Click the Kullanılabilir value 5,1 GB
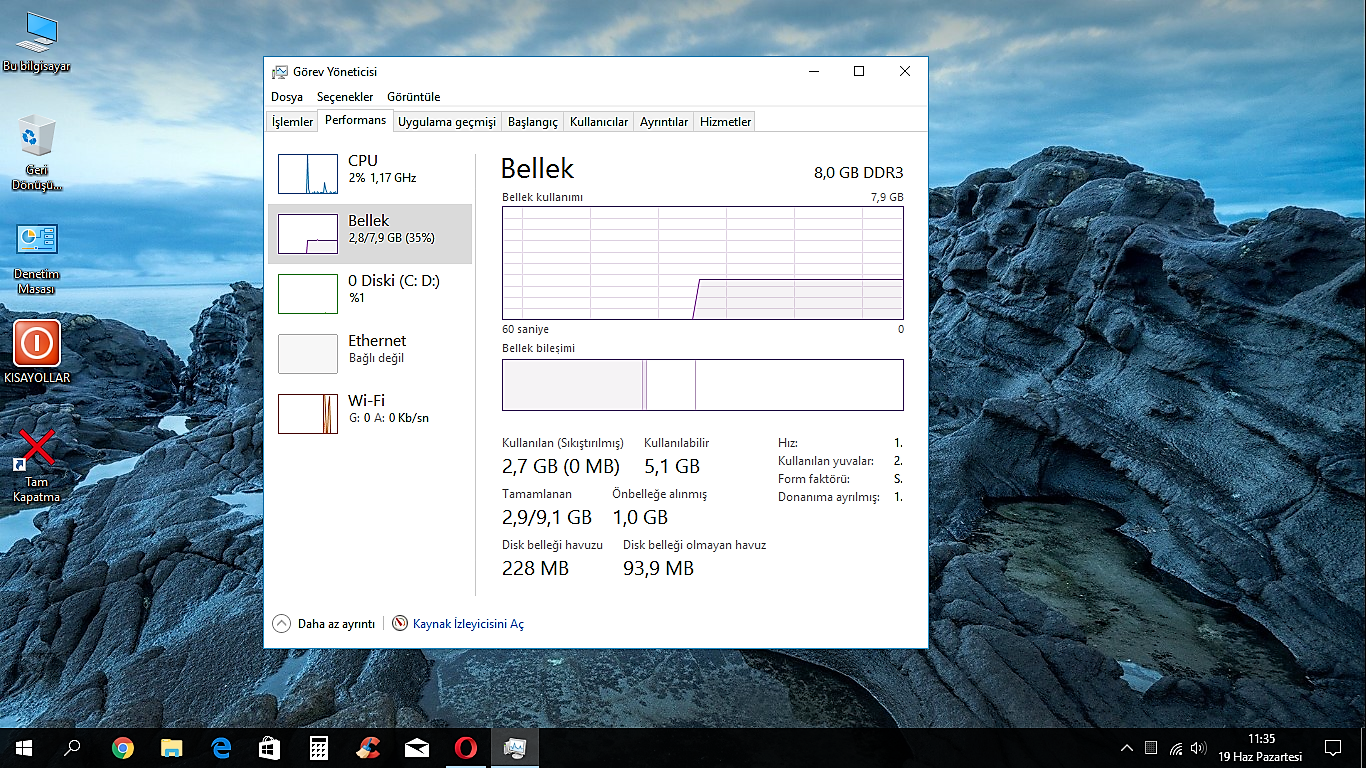Screen dimensions: 1366x768 [672, 466]
